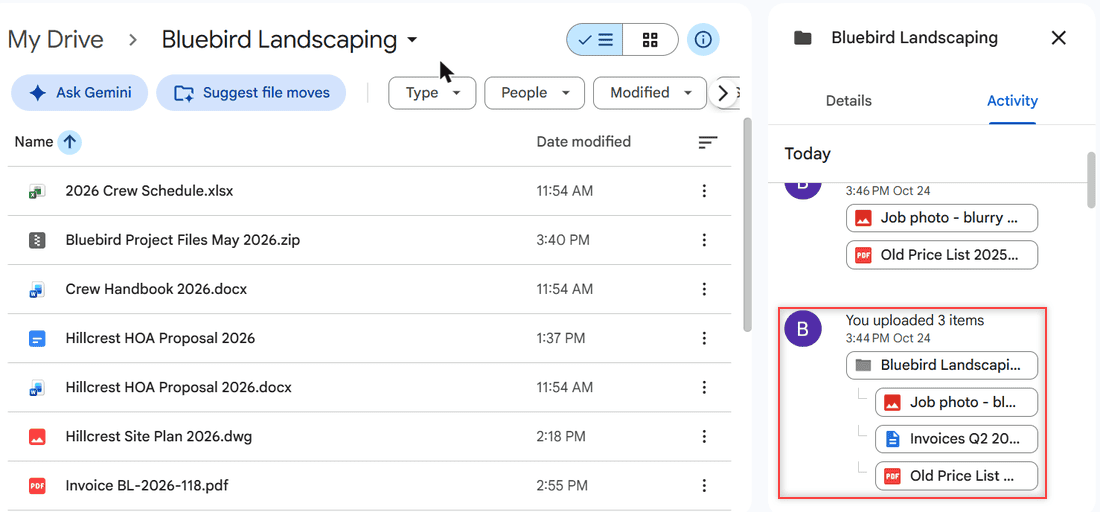Click Word icon of Hillcrest HOA Proposal 2026.docx
The height and width of the screenshot is (512, 1100).
[37, 387]
